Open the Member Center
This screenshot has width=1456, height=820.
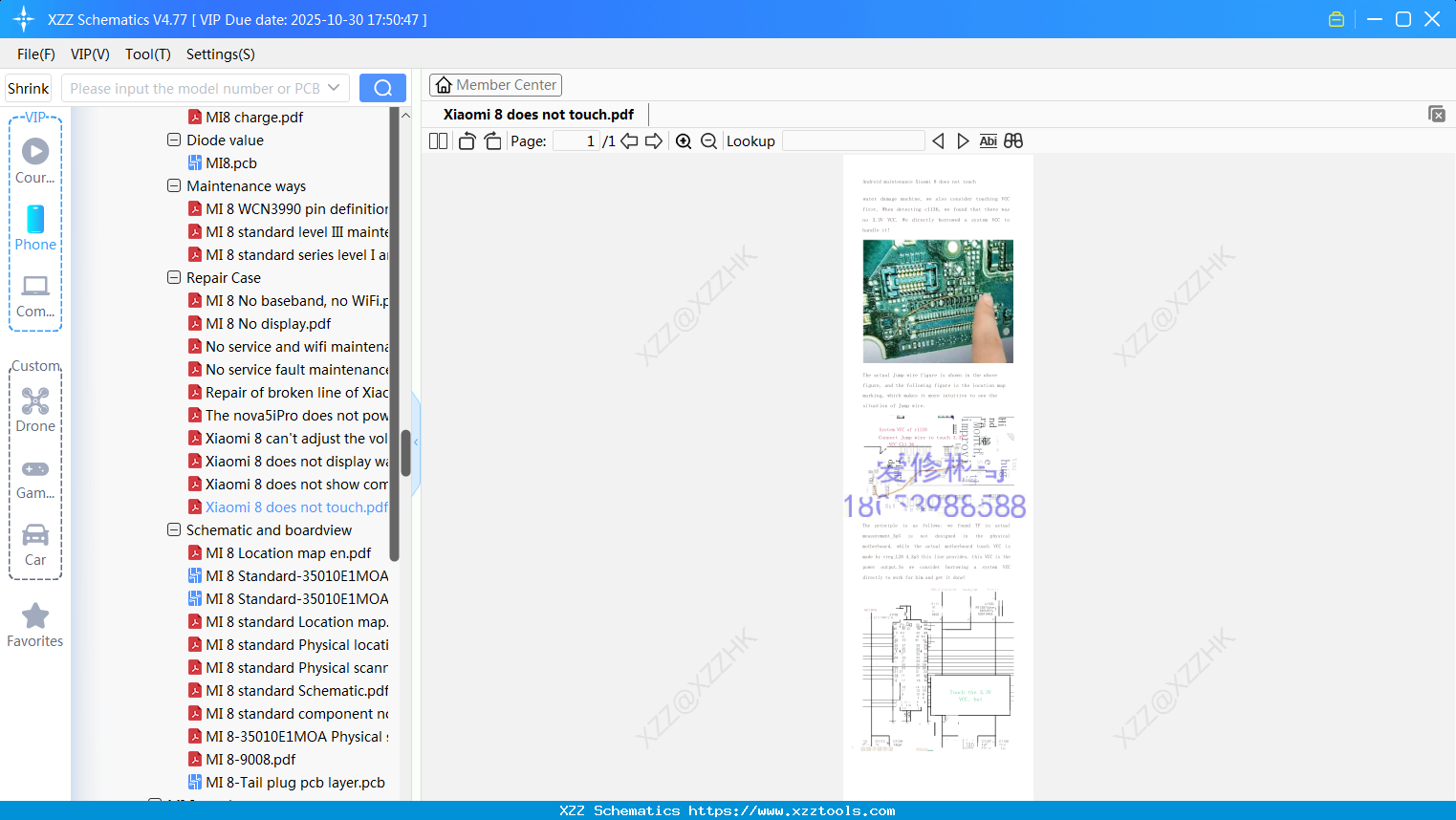click(495, 85)
